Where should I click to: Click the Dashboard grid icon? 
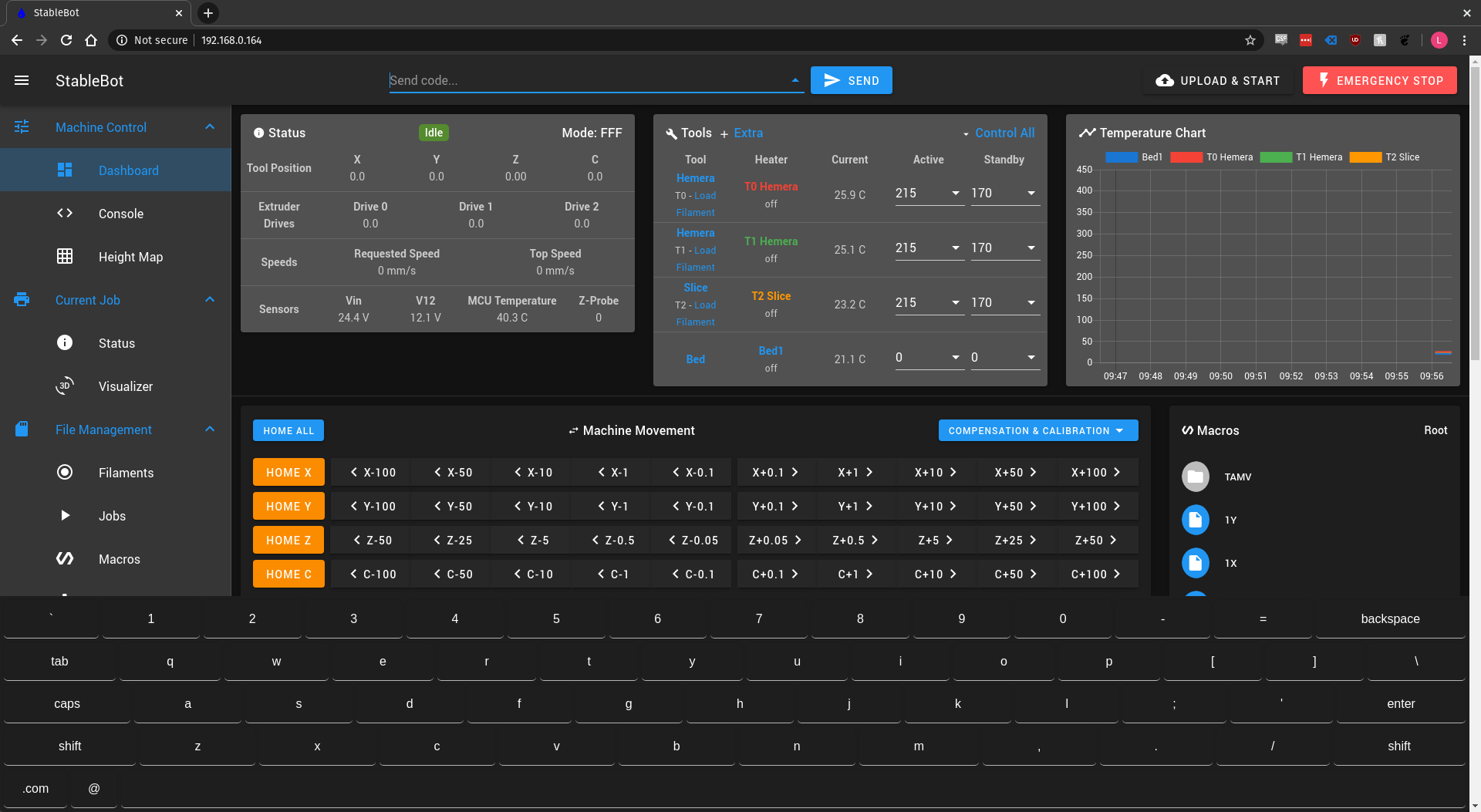pos(65,170)
